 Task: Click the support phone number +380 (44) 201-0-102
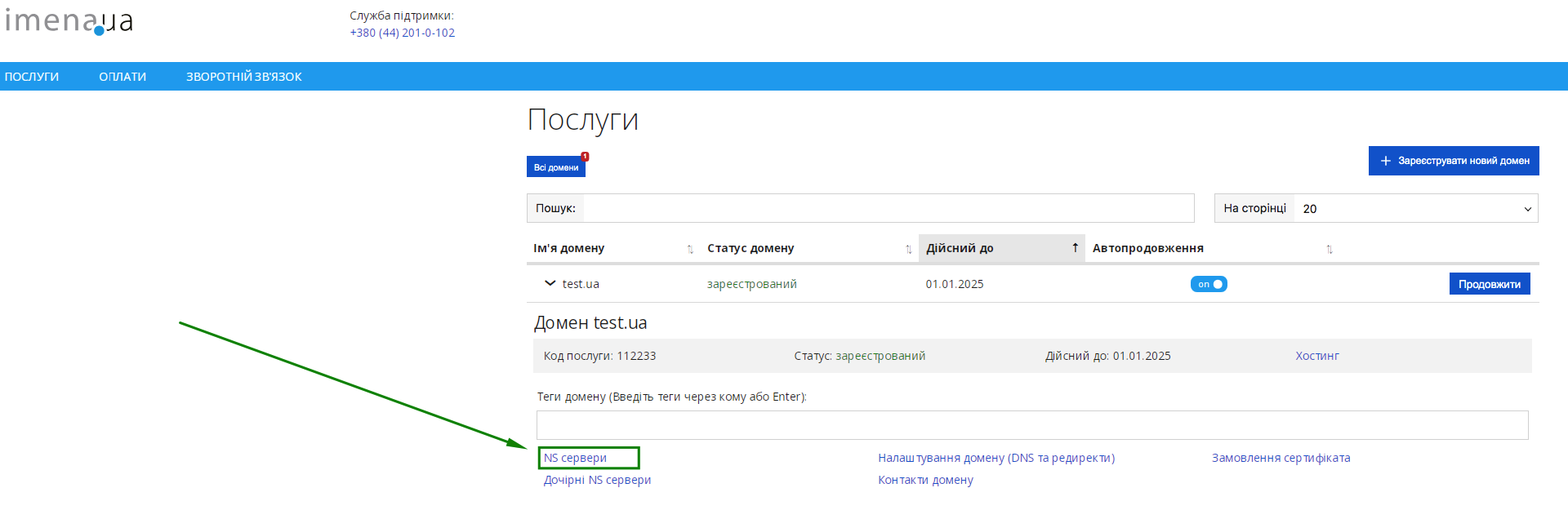click(402, 33)
